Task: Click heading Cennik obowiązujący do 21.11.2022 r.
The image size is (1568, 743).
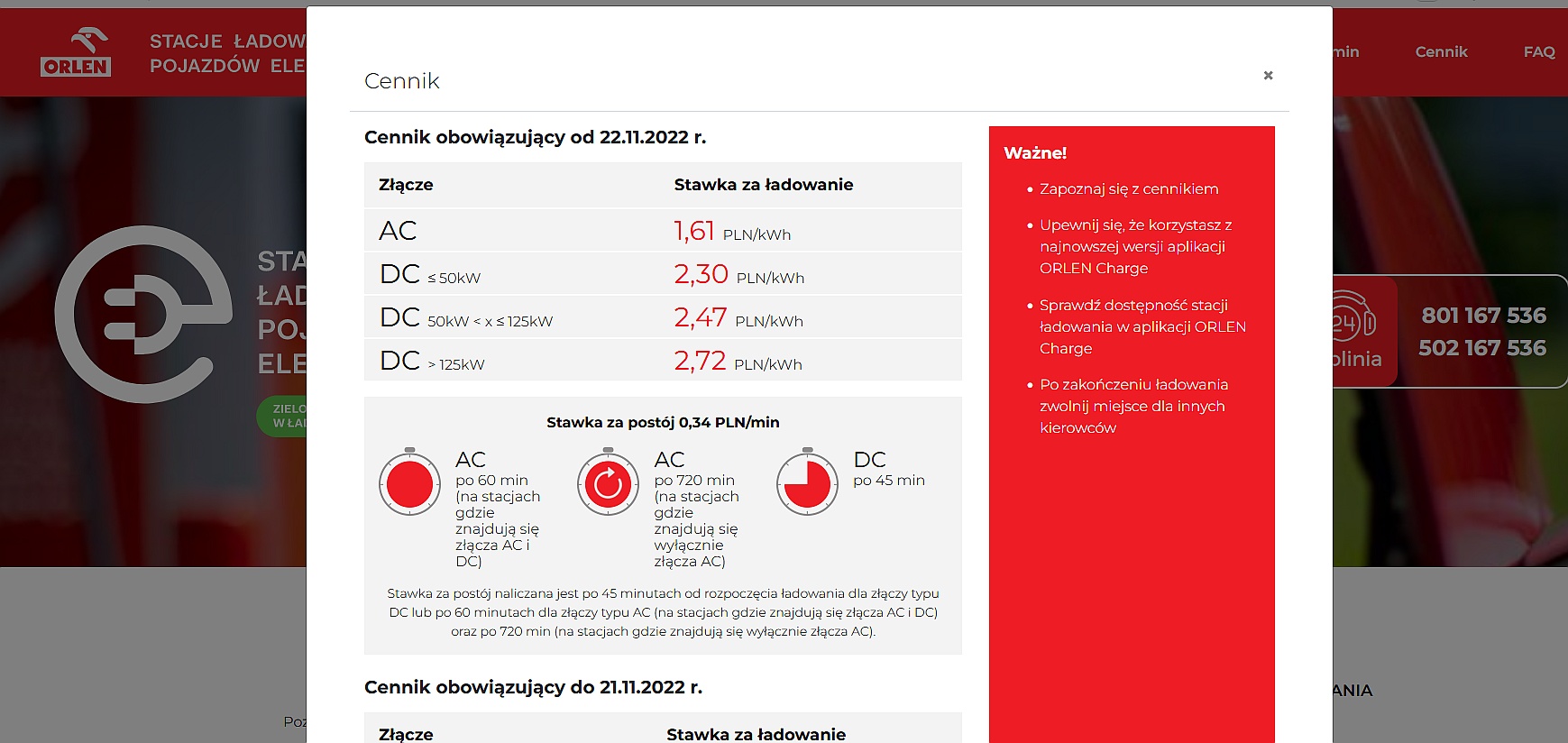Action: tap(533, 687)
